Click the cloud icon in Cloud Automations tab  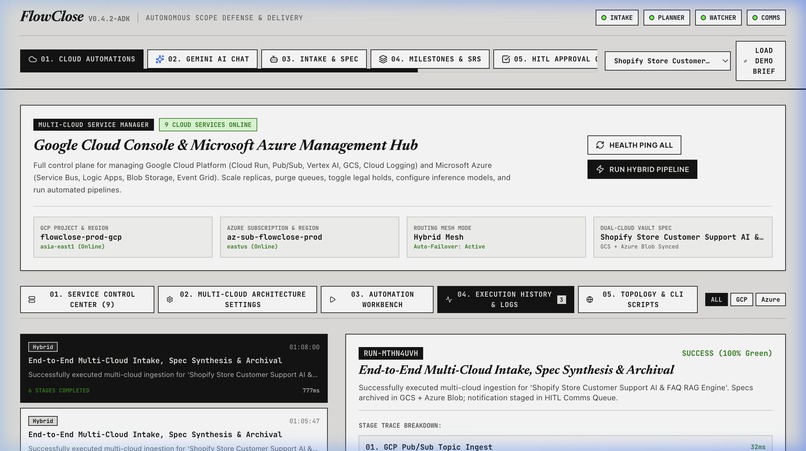(x=32, y=60)
